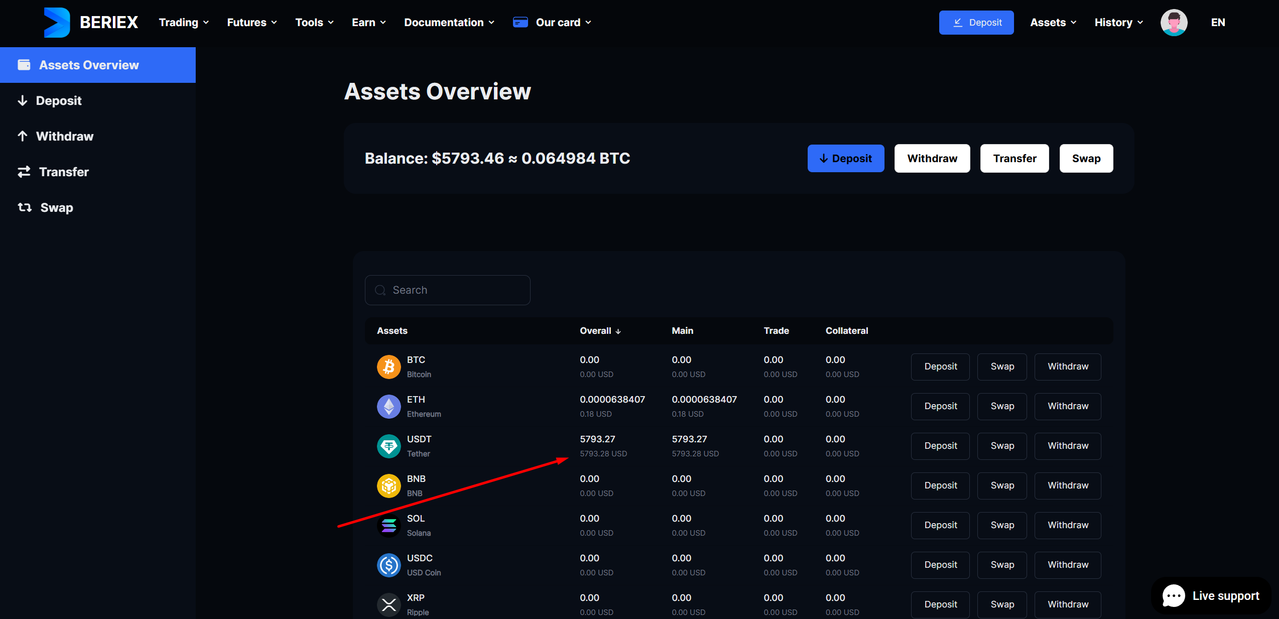This screenshot has width=1279, height=619.
Task: Open the user profile avatar
Action: (x=1174, y=22)
